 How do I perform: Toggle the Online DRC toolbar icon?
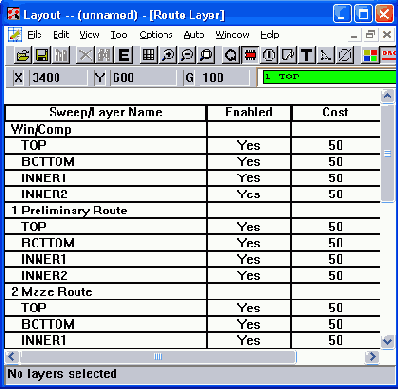tap(389, 55)
